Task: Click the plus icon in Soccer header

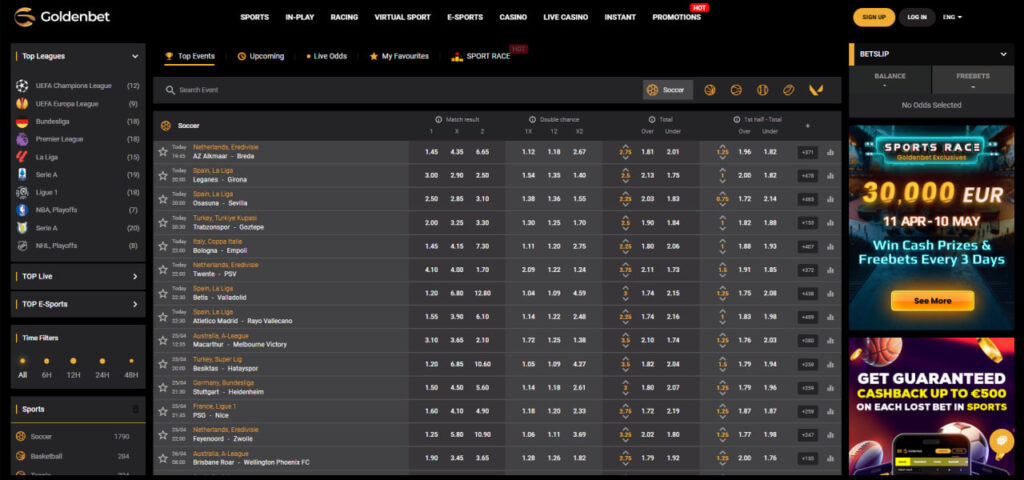Action: pyautogui.click(x=808, y=125)
